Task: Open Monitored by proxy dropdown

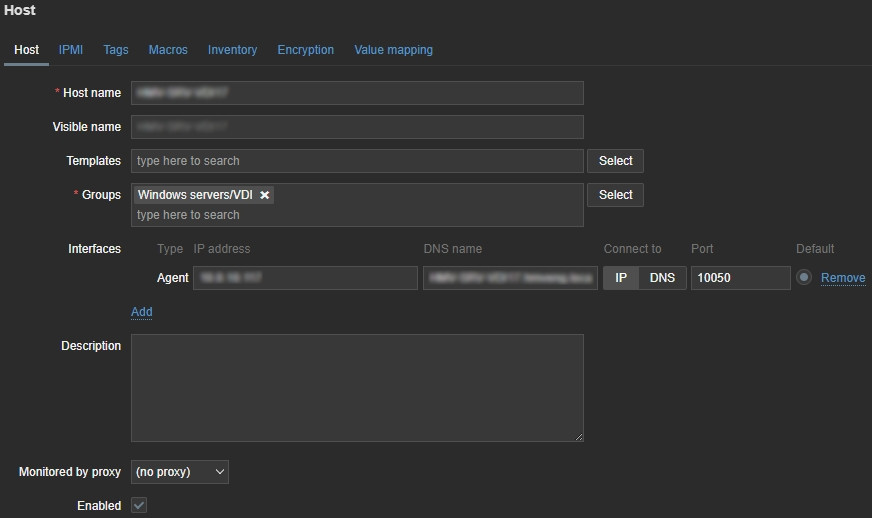Action: 180,472
